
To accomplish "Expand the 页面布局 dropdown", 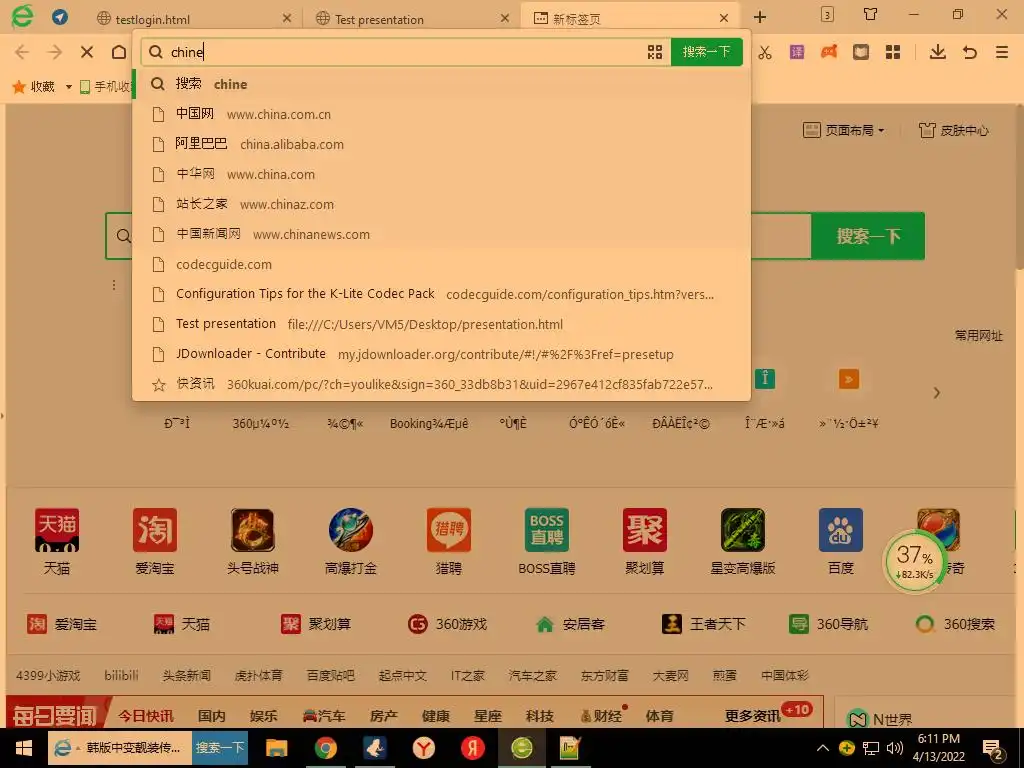I will tap(844, 130).
